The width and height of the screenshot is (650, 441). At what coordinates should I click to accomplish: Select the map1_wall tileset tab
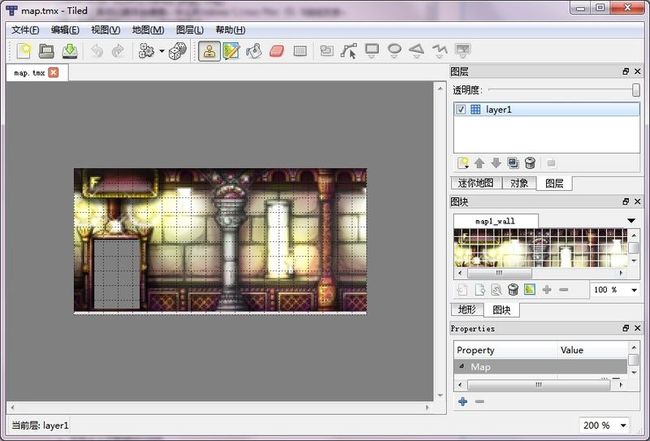tap(495, 221)
